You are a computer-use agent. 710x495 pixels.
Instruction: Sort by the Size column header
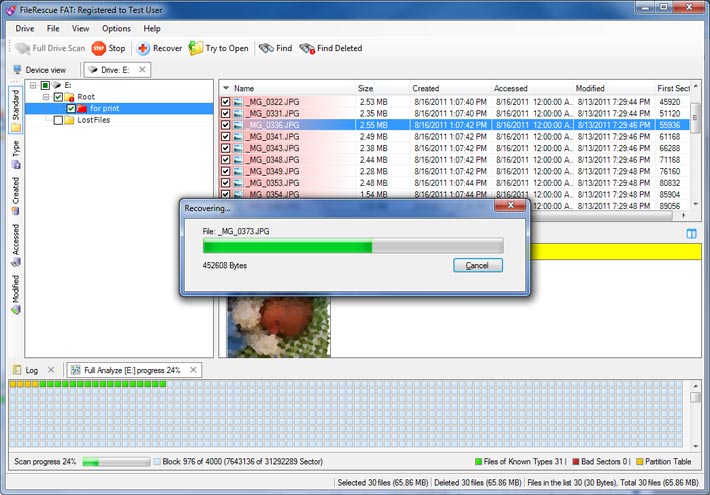pyautogui.click(x=382, y=88)
